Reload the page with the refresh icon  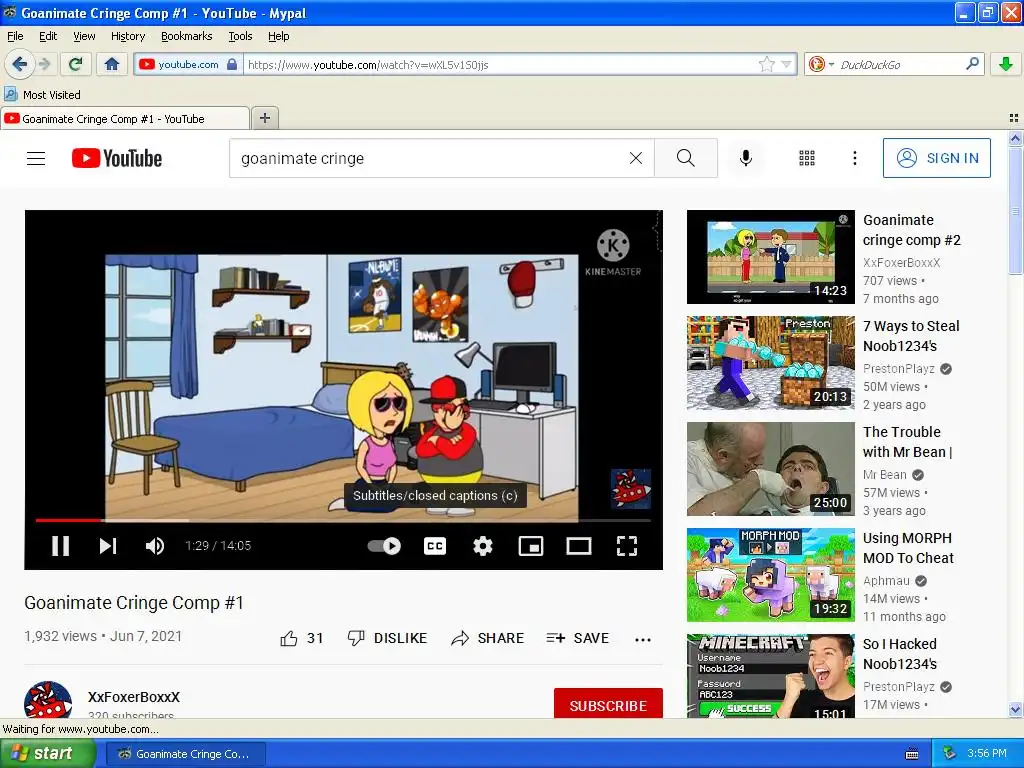pos(76,64)
